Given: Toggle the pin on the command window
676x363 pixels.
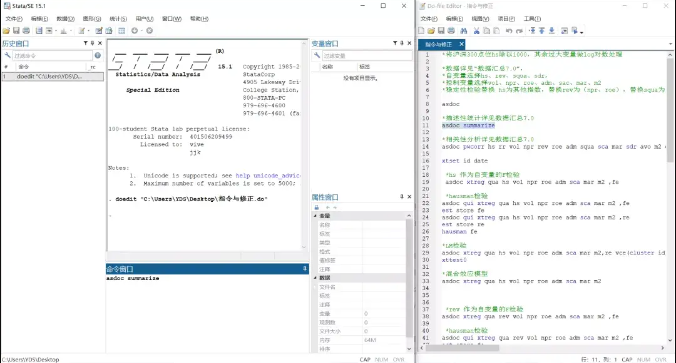Looking at the screenshot, I should point(304,269).
